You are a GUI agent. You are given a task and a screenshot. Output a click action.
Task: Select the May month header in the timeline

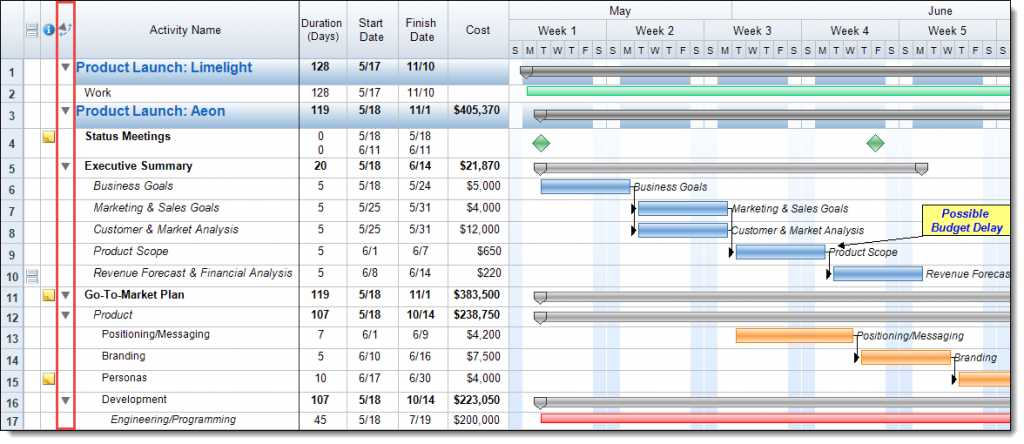point(619,11)
